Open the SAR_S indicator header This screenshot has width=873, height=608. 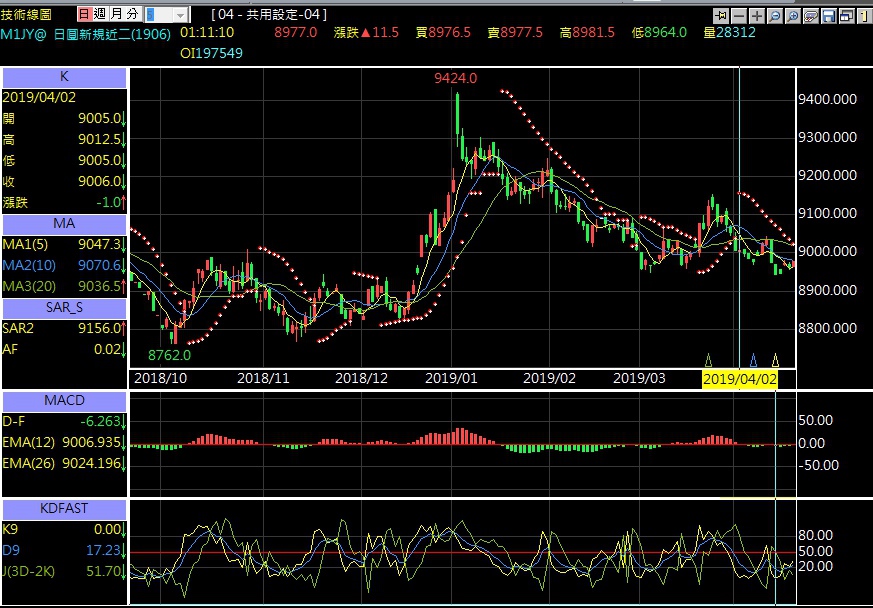64,307
